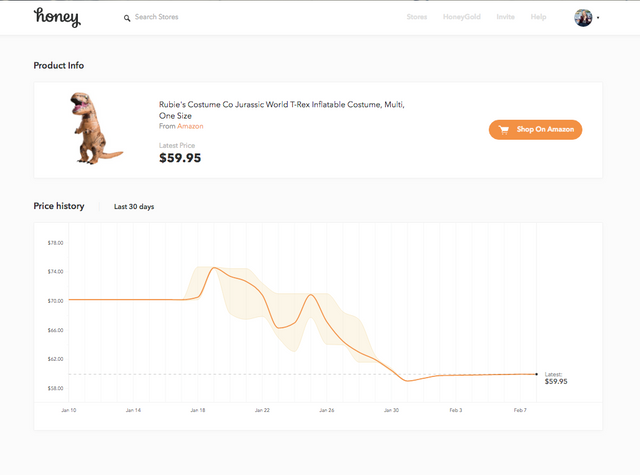Screen dimensions: 640x475
Task: Click the Honey logo
Action: [57, 17]
